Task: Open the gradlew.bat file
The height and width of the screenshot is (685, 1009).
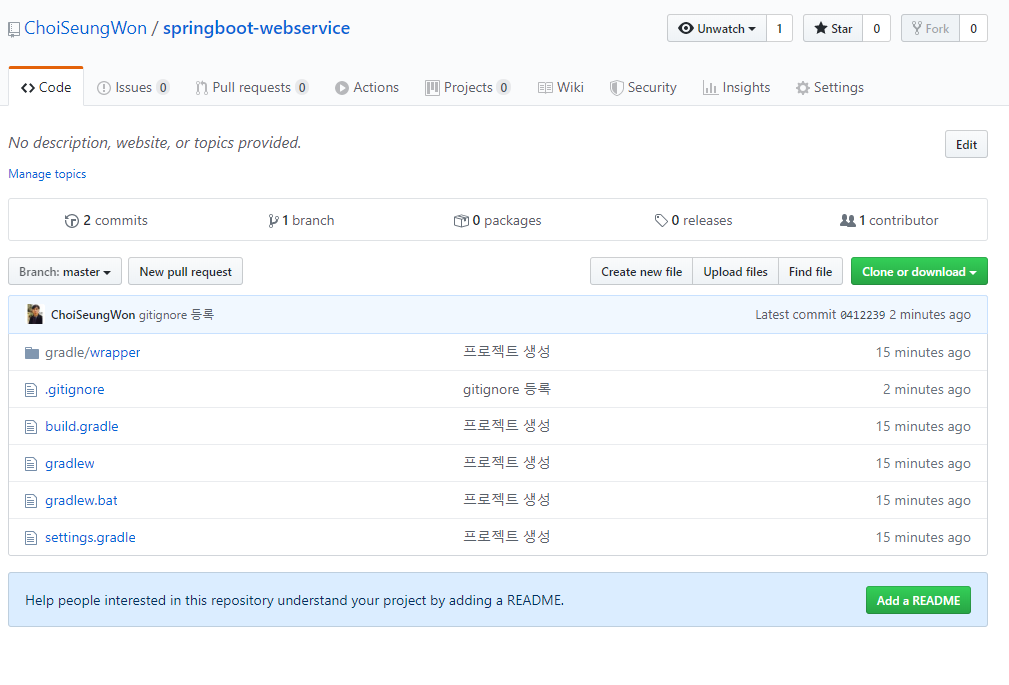Action: click(x=81, y=500)
